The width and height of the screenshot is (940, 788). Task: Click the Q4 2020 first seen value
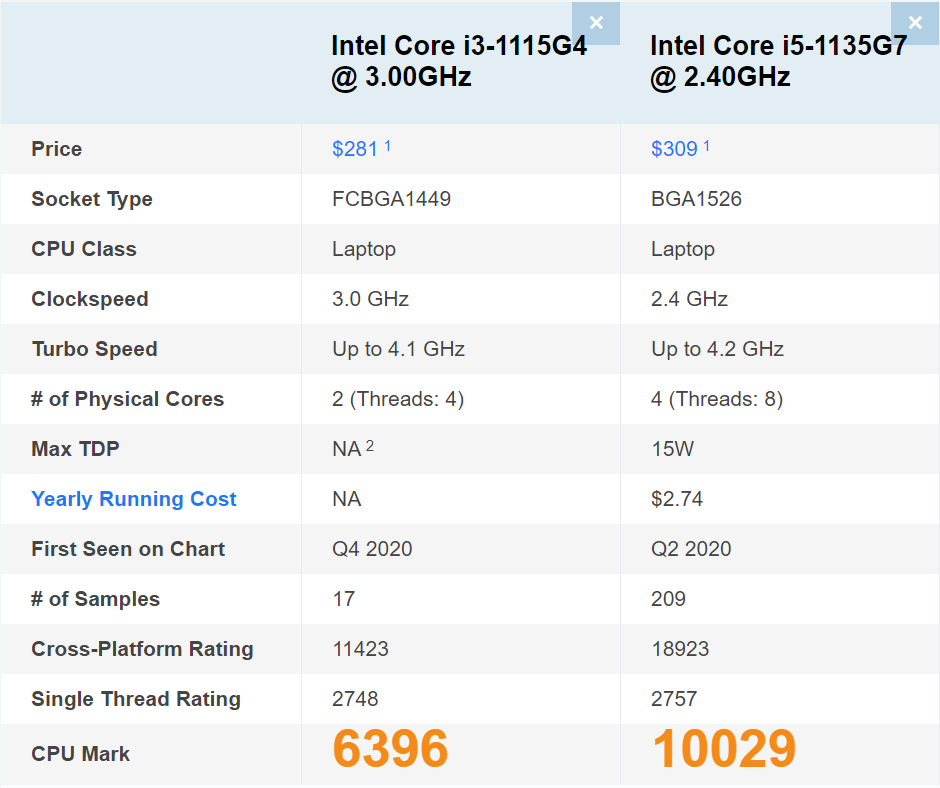click(372, 549)
